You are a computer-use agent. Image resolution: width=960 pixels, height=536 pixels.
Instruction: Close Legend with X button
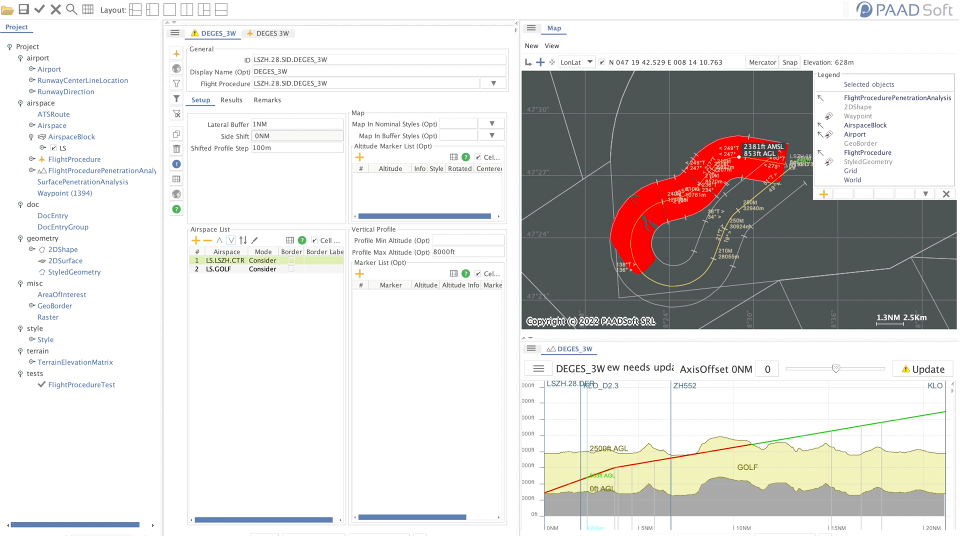[946, 194]
